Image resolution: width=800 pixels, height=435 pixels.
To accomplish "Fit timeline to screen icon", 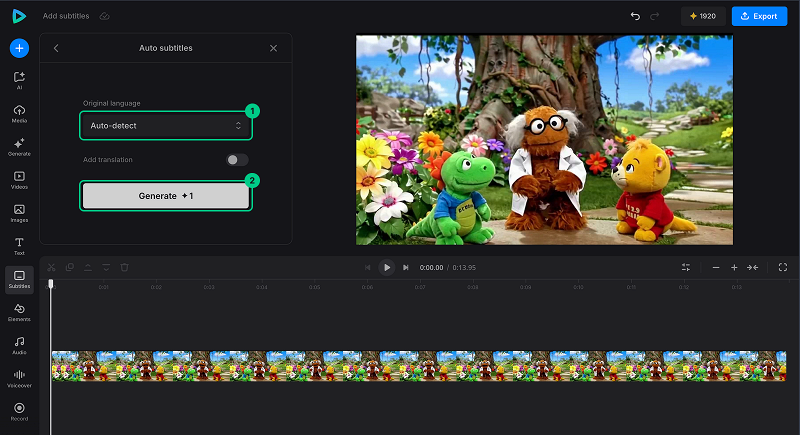I will tap(753, 267).
